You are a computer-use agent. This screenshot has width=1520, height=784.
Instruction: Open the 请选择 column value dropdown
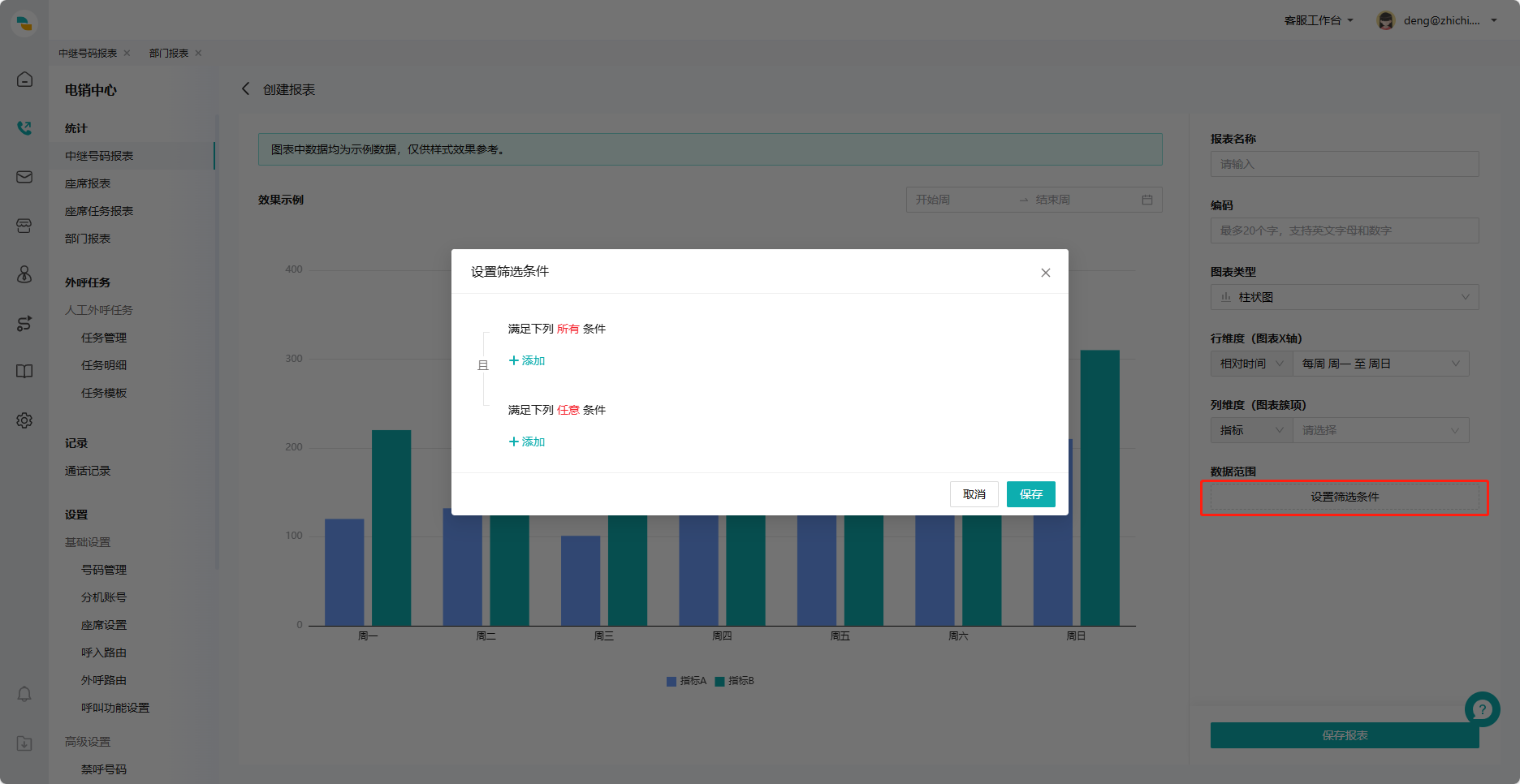pyautogui.click(x=1381, y=430)
